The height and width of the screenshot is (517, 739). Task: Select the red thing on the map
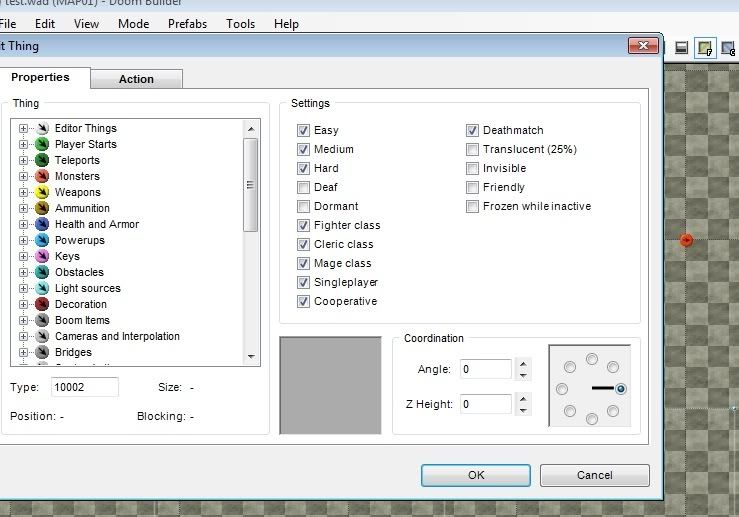click(686, 240)
